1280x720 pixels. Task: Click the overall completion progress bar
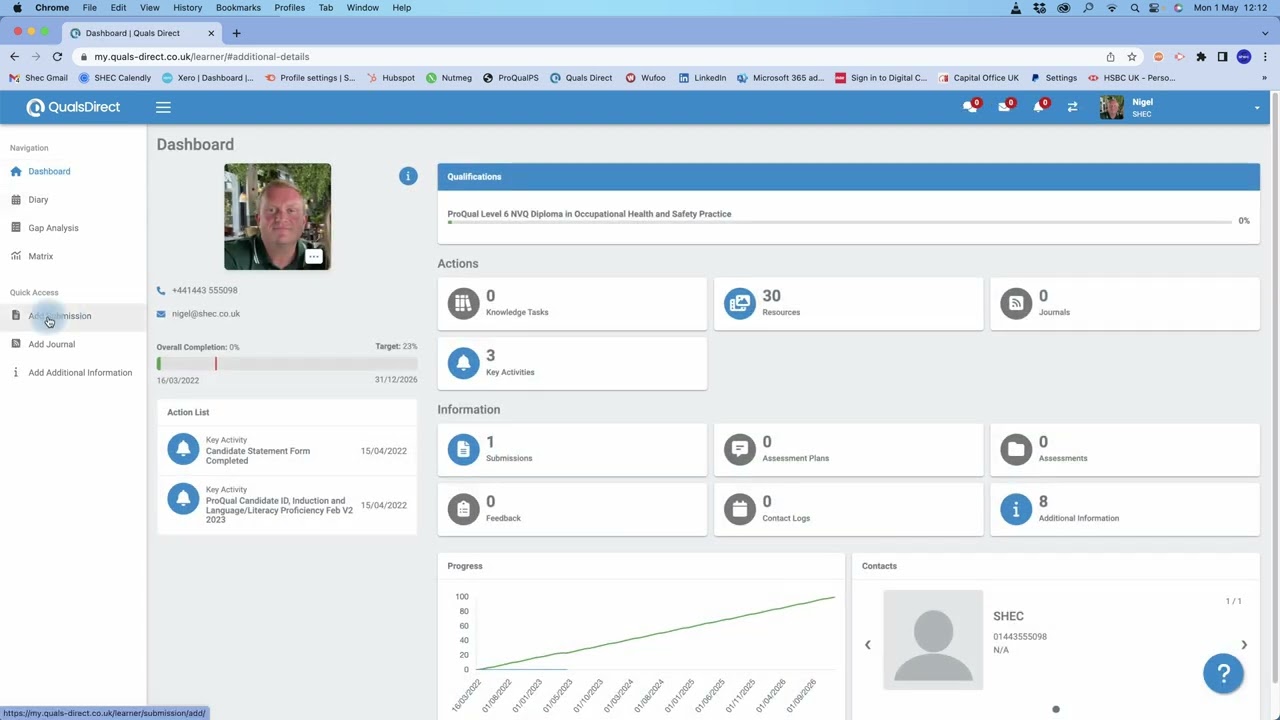coord(286,364)
